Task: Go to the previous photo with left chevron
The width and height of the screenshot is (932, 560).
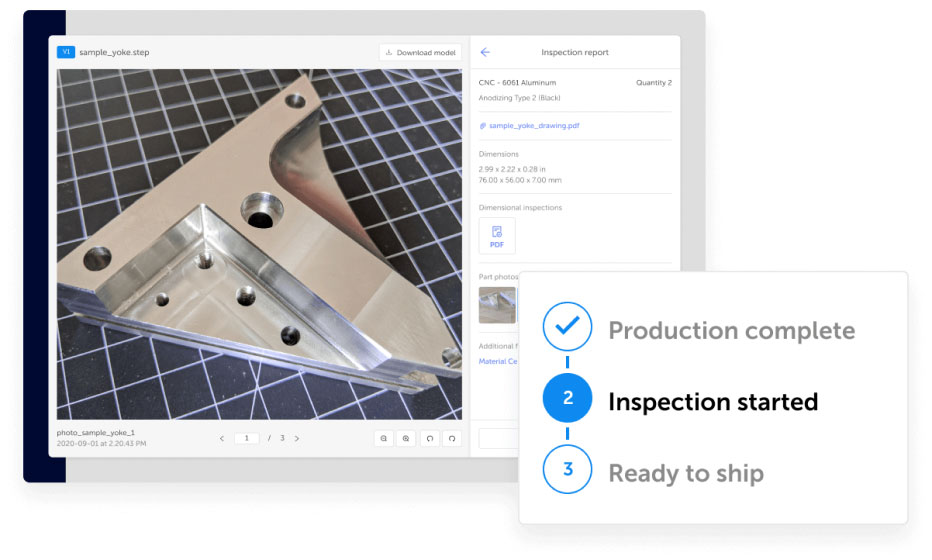Action: 222,438
